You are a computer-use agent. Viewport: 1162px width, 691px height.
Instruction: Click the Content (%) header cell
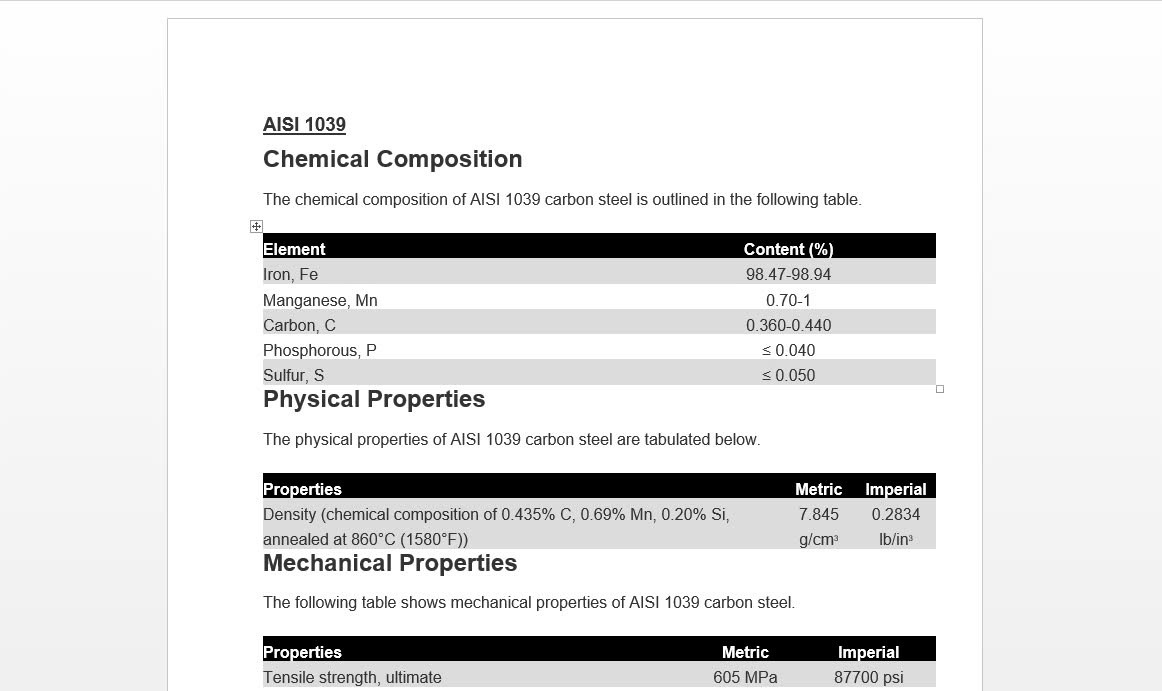[788, 249]
